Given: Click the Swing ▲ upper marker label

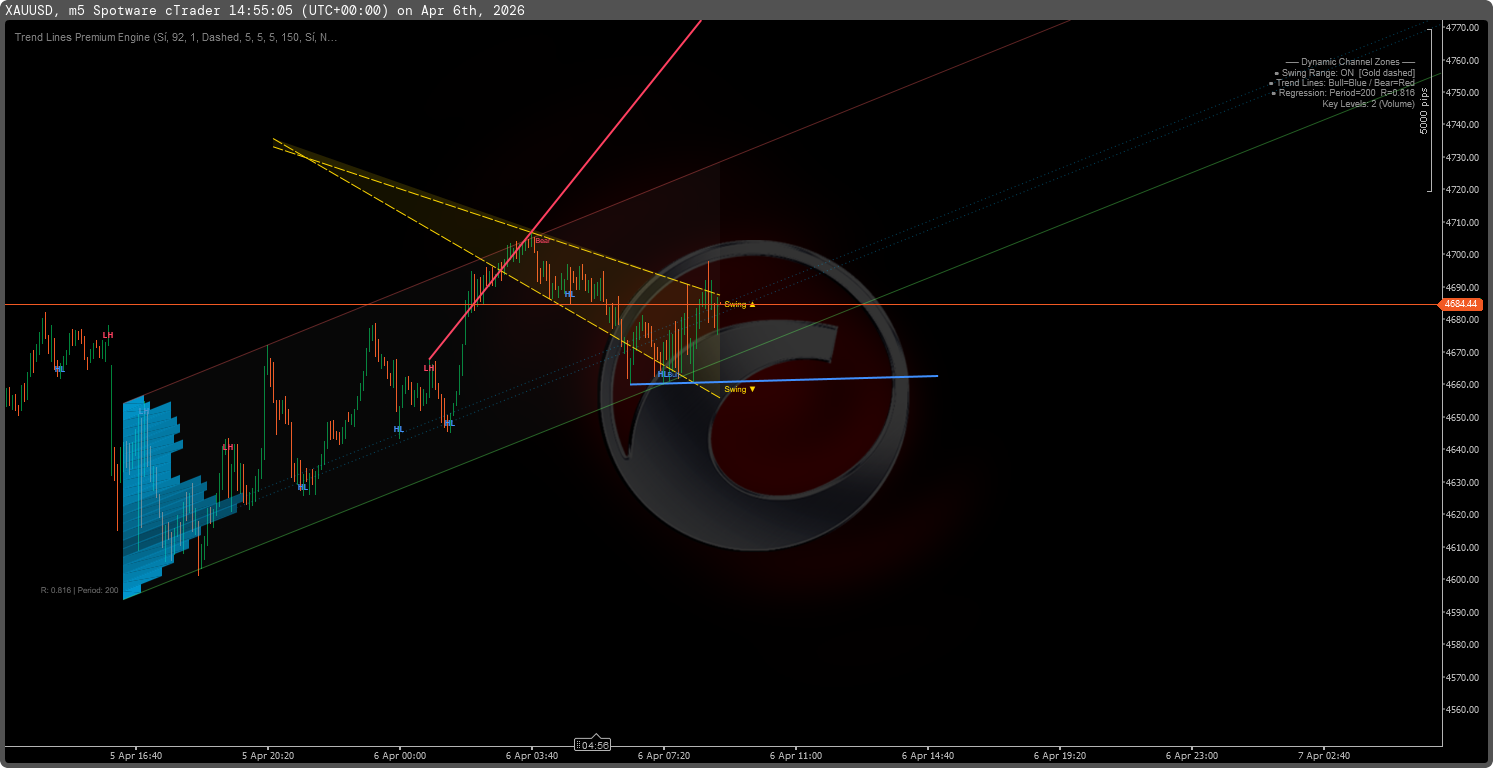Looking at the screenshot, I should coord(739,304).
